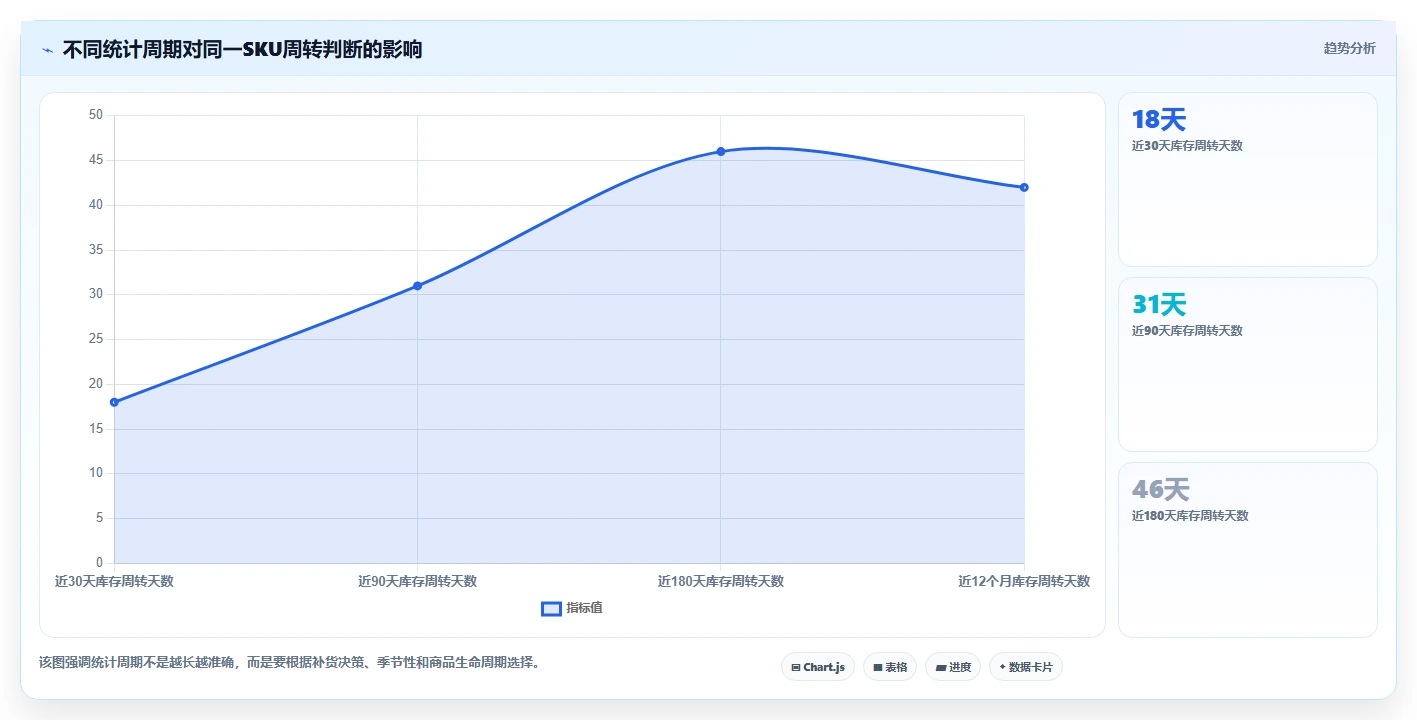1417x720 pixels.
Task: Click x-axis label 近180天库存周转天数
Action: click(x=721, y=581)
